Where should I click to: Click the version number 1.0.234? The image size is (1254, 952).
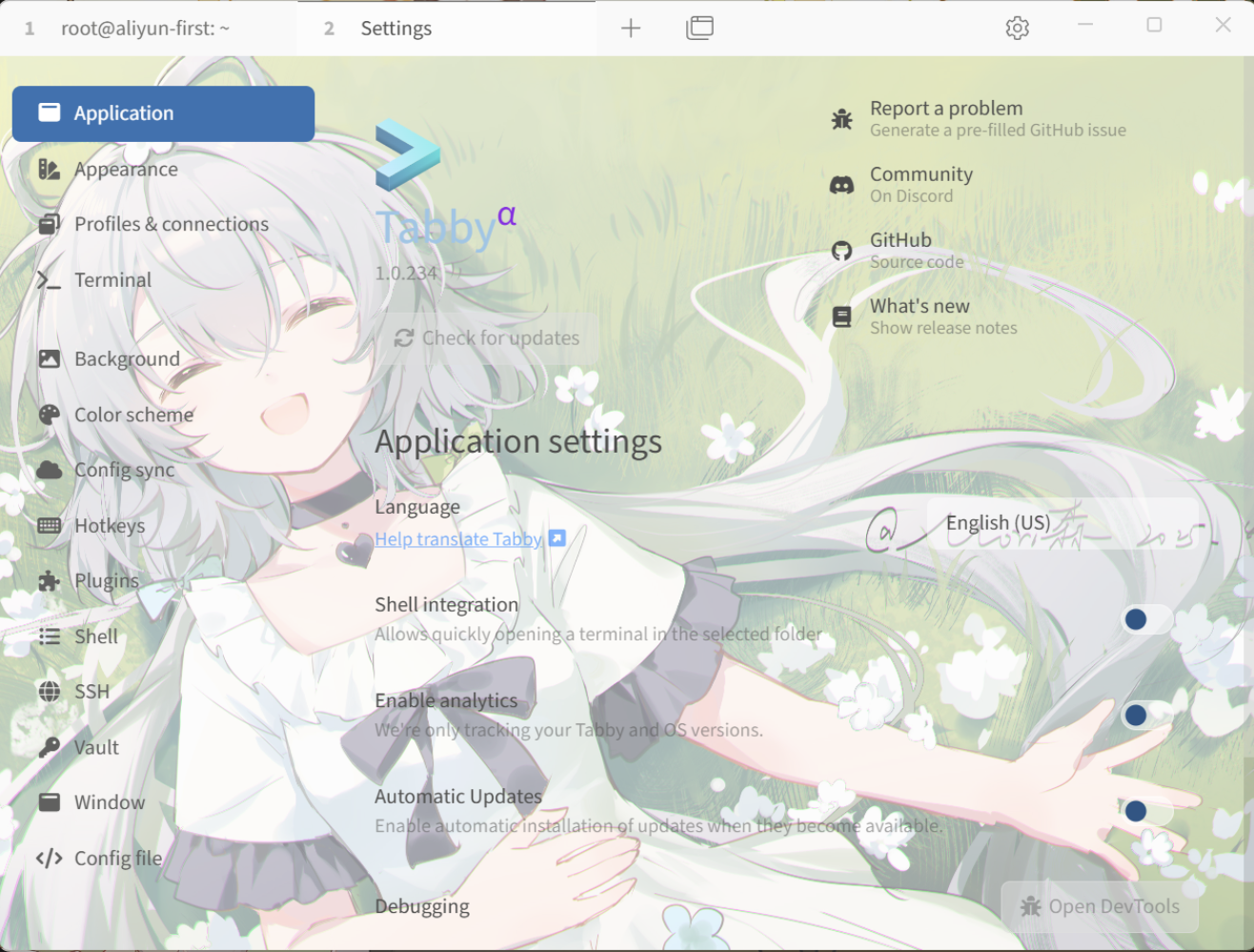click(407, 273)
